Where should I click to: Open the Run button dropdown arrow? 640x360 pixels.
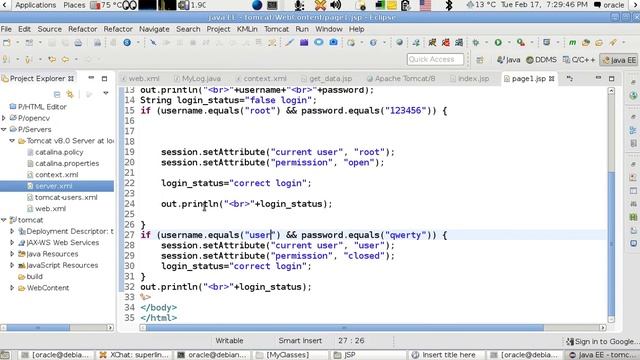click(509, 42)
